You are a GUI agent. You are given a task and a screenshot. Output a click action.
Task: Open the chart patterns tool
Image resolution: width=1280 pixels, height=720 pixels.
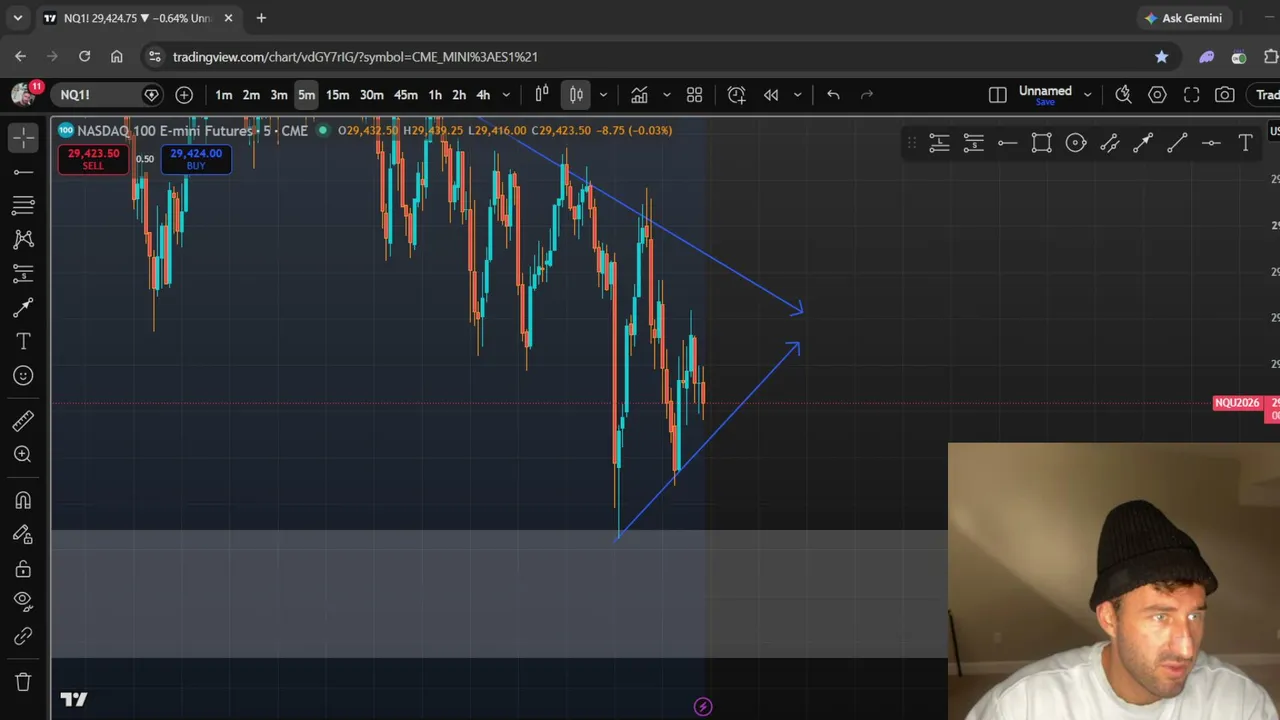(x=23, y=239)
